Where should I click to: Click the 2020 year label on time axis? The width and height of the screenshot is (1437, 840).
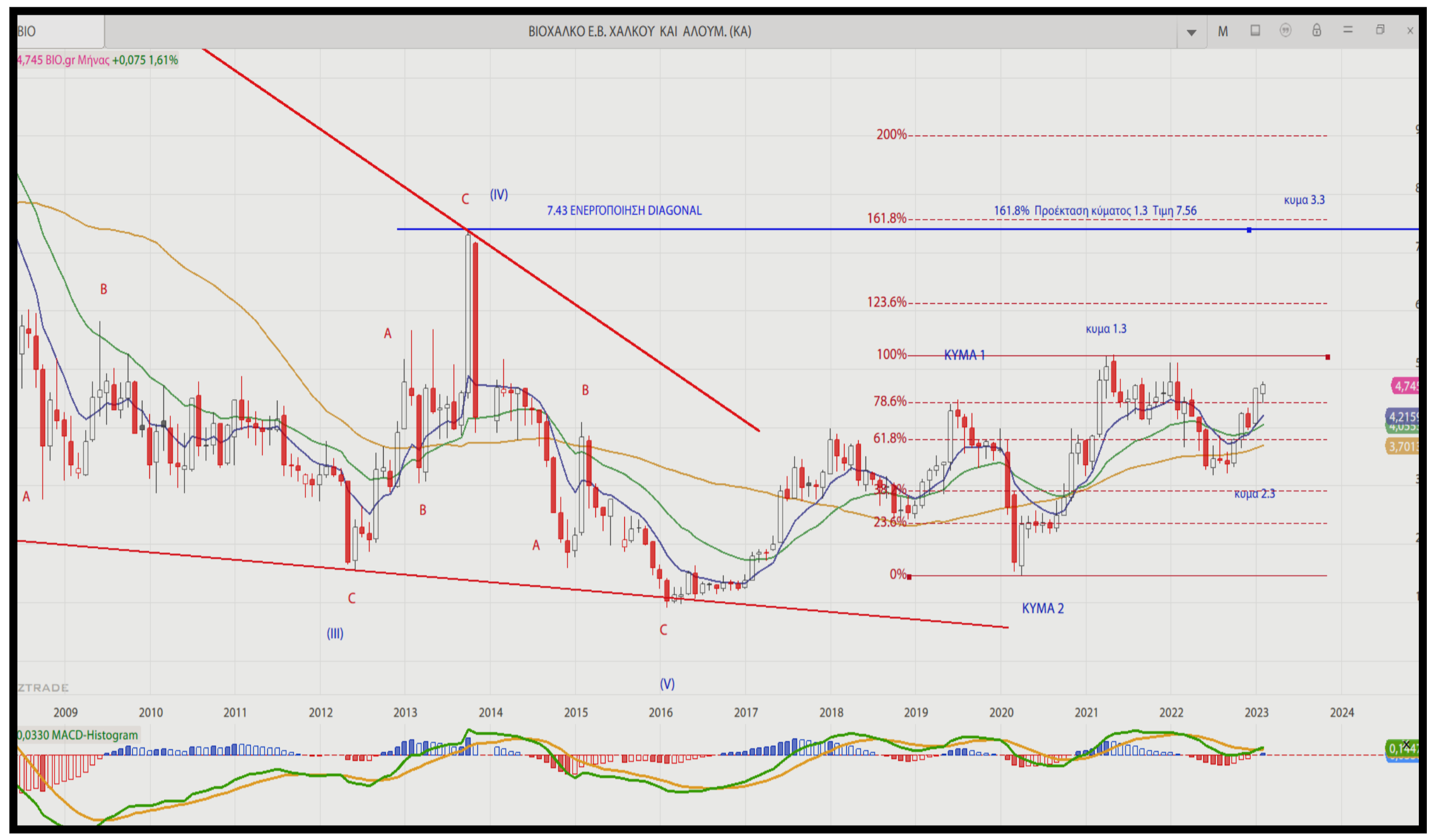(1001, 712)
